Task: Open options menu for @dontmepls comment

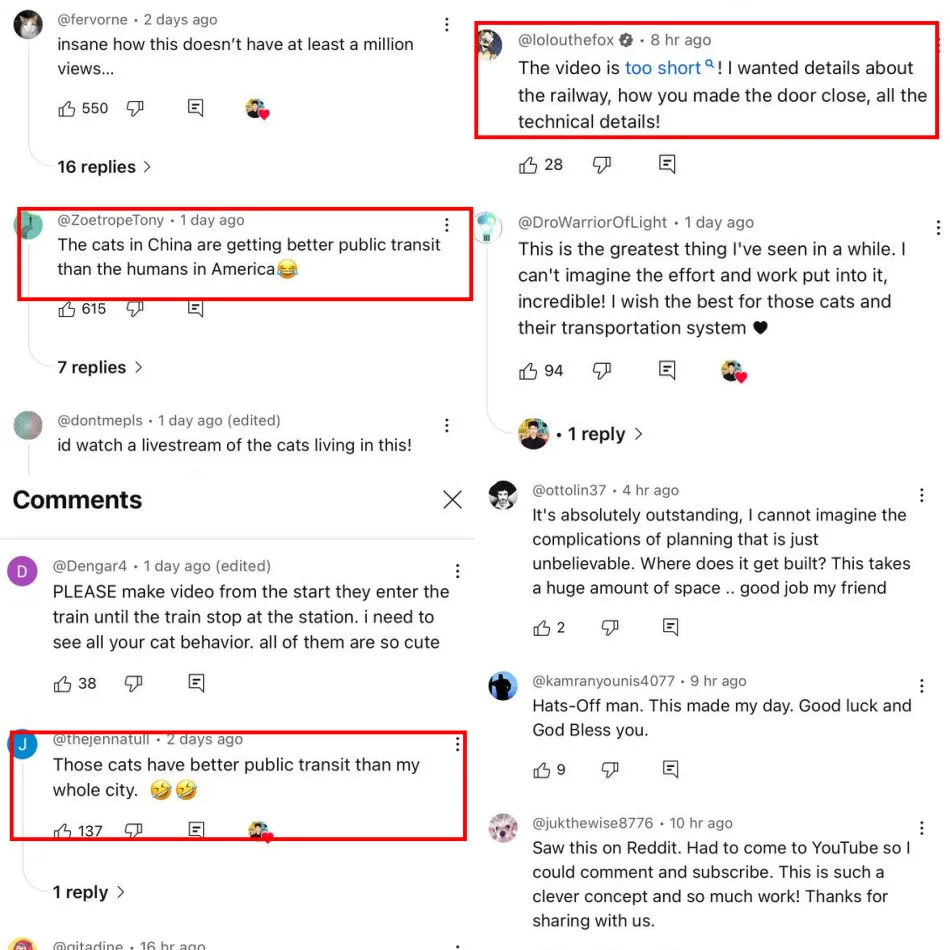Action: tap(446, 424)
